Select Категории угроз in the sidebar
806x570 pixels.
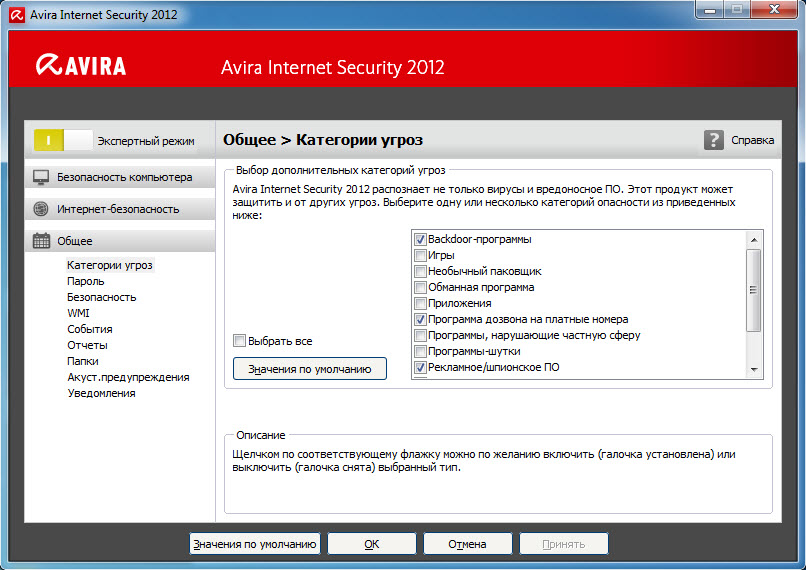click(109, 265)
